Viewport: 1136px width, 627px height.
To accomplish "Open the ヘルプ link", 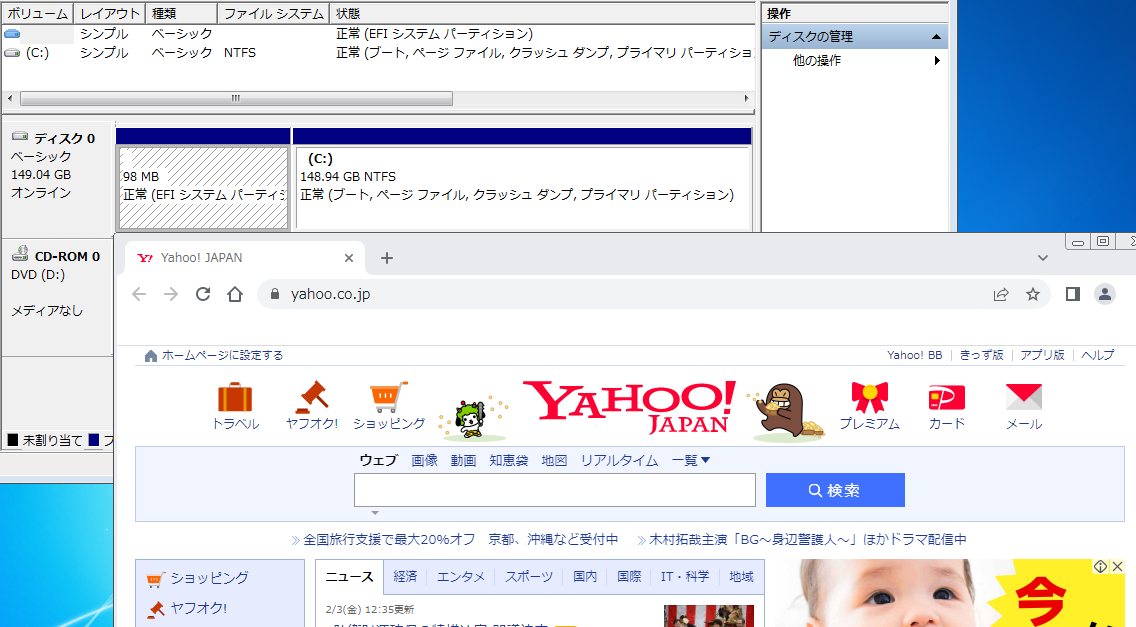I will point(1098,355).
